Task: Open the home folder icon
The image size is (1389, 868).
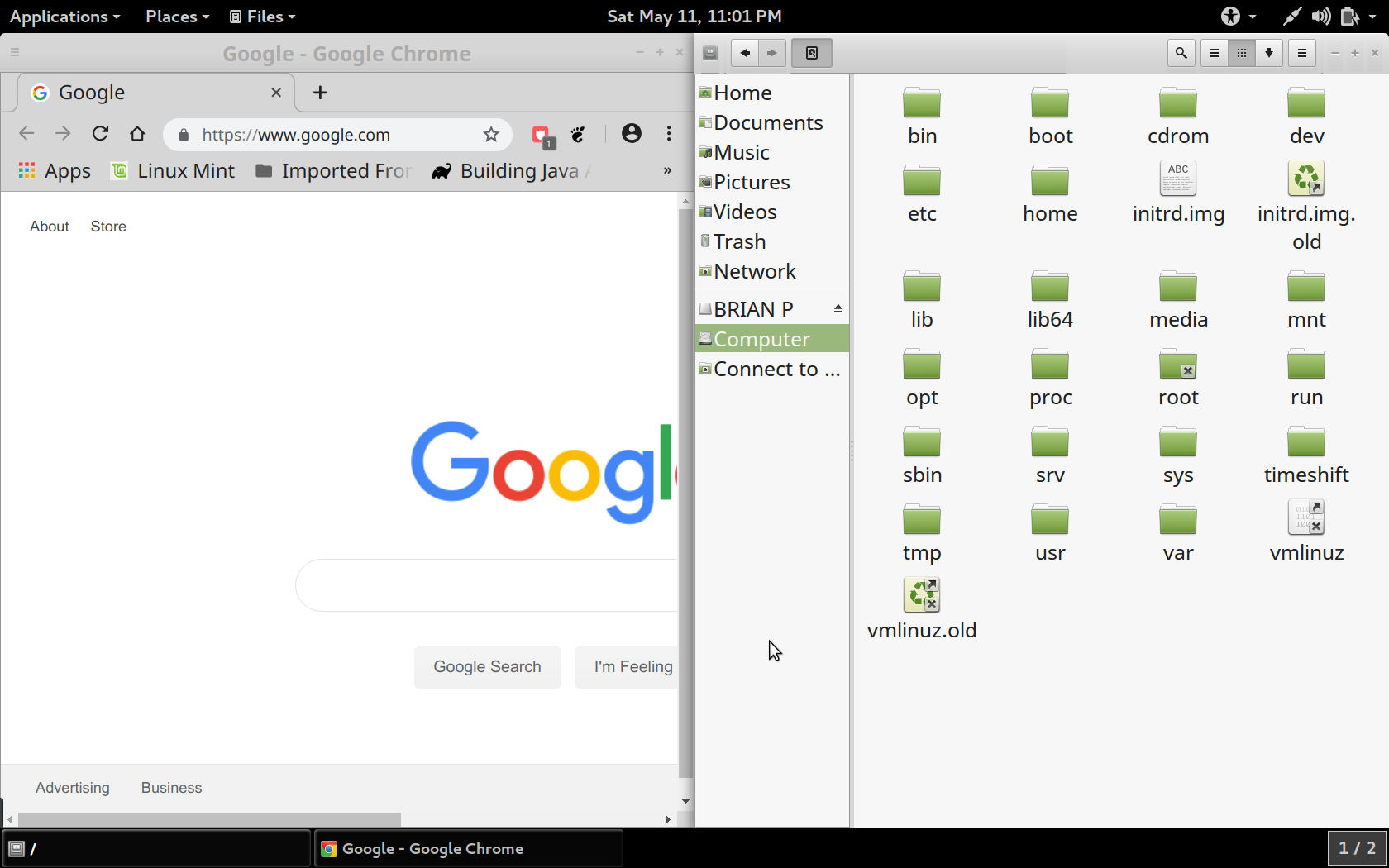Action: tap(1050, 181)
